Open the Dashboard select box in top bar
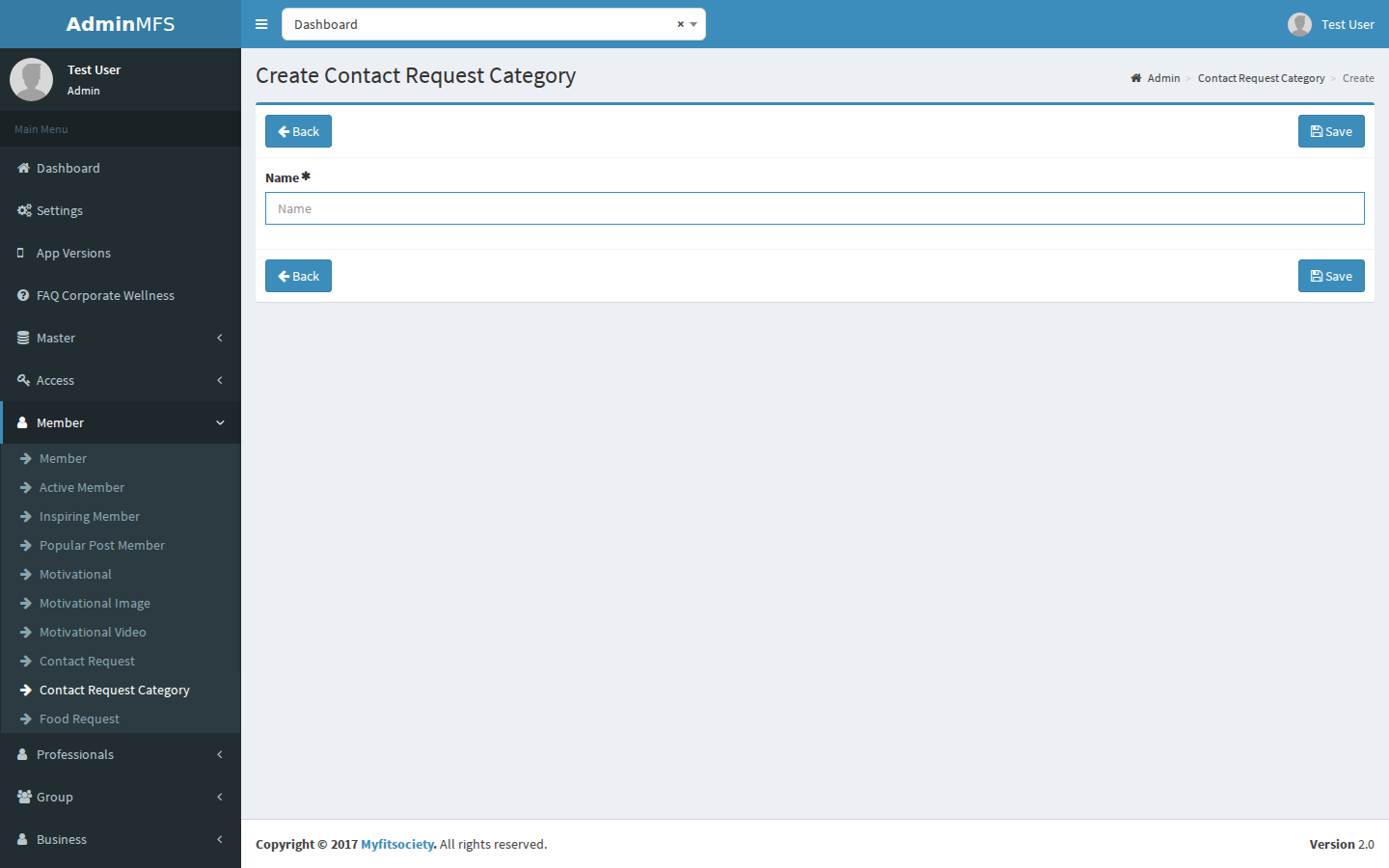Screen dimensions: 1389x868 point(494,24)
